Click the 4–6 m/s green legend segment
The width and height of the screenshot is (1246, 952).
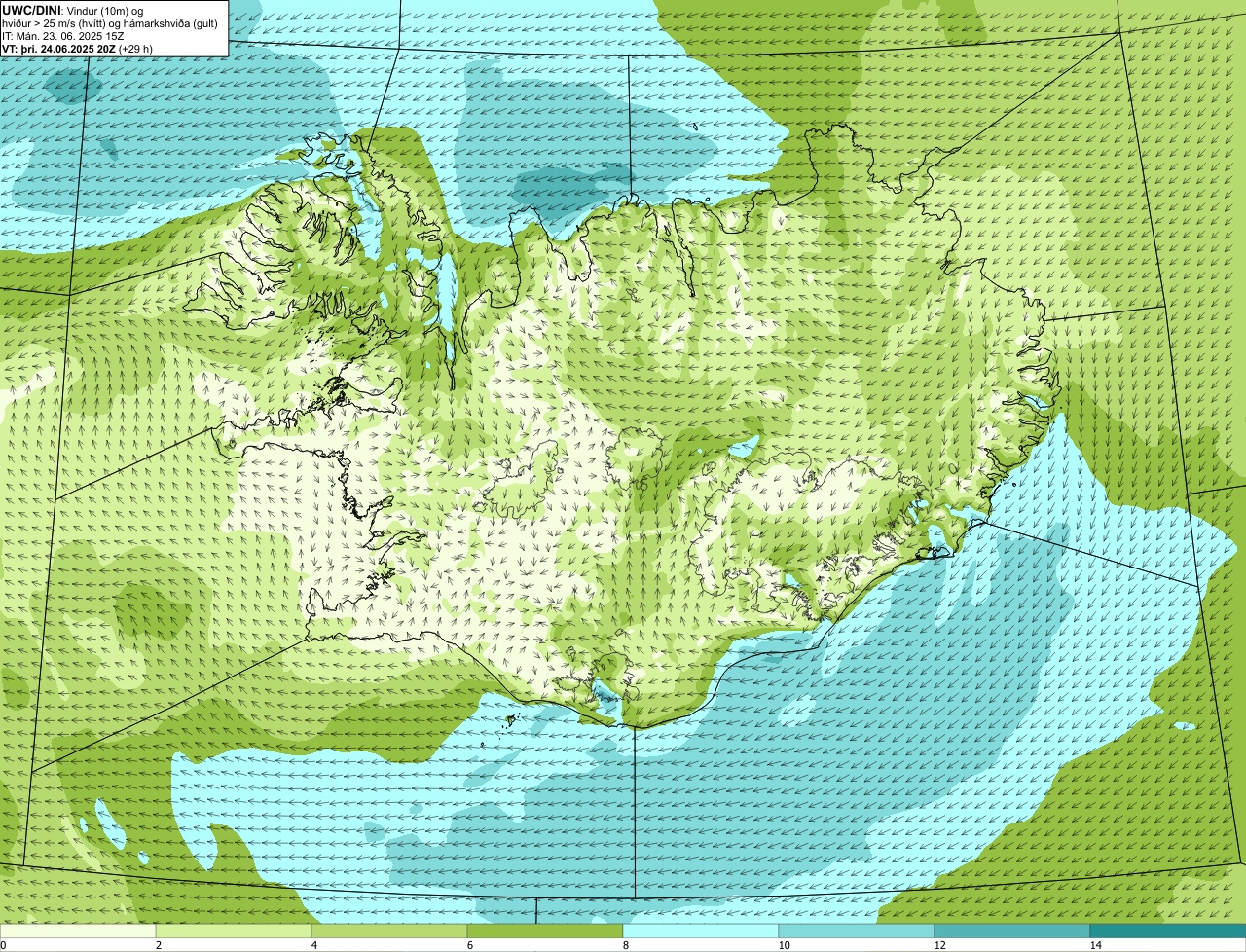[389, 931]
